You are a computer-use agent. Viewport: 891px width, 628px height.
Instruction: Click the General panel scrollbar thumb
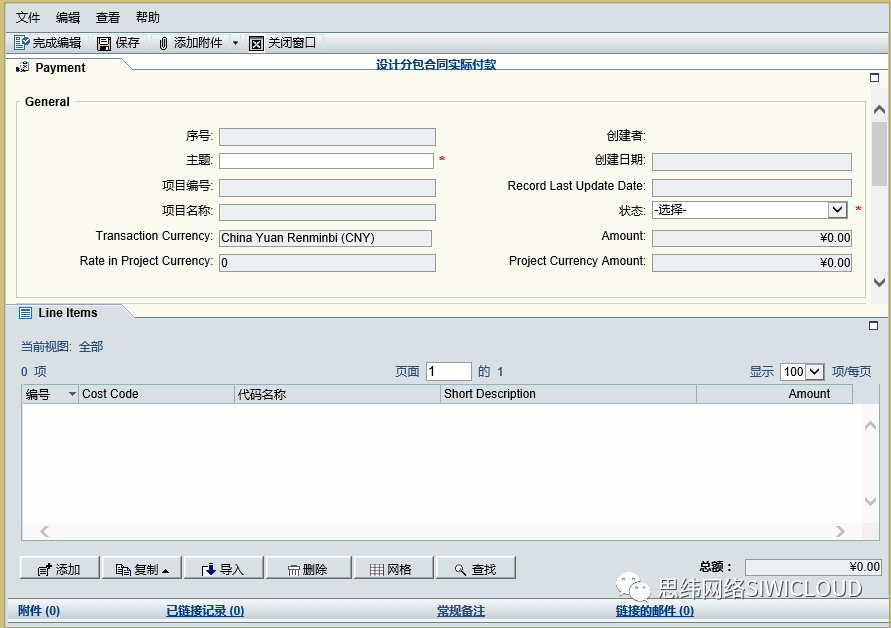click(879, 153)
